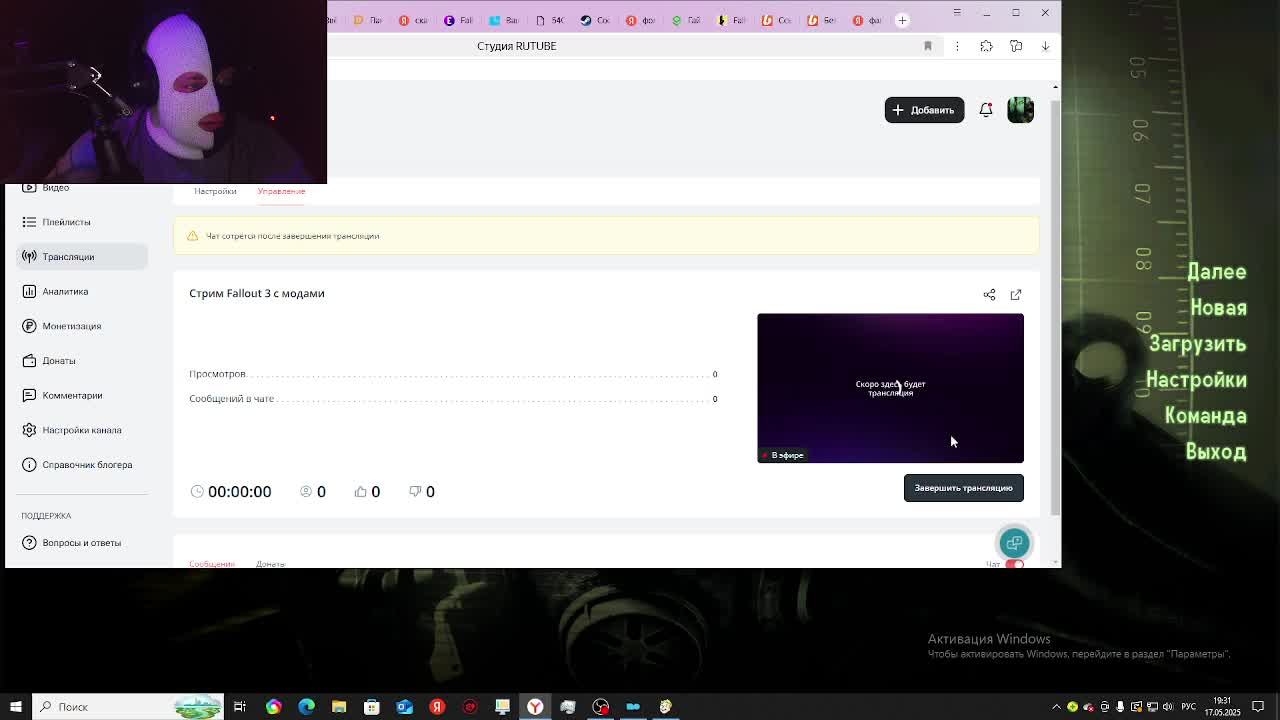Open the Настройки tab
Screen dimensions: 1280x720
click(x=215, y=191)
